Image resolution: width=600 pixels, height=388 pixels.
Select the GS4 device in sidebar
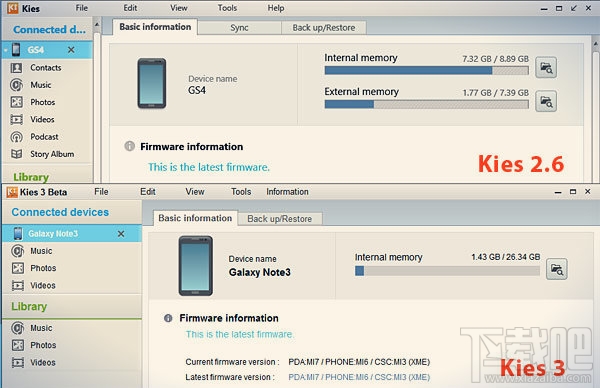pos(47,50)
